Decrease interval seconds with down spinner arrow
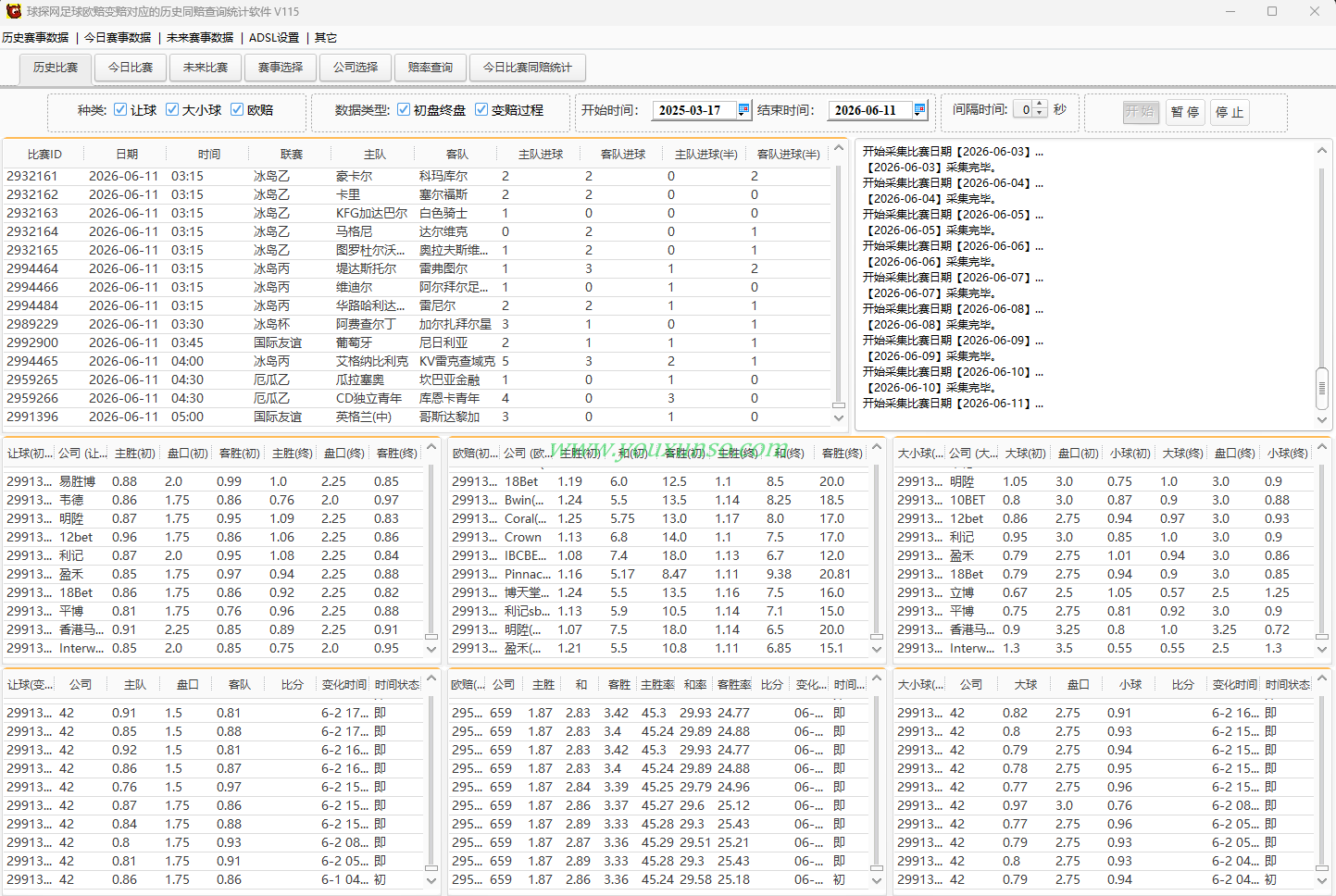 point(1040,114)
